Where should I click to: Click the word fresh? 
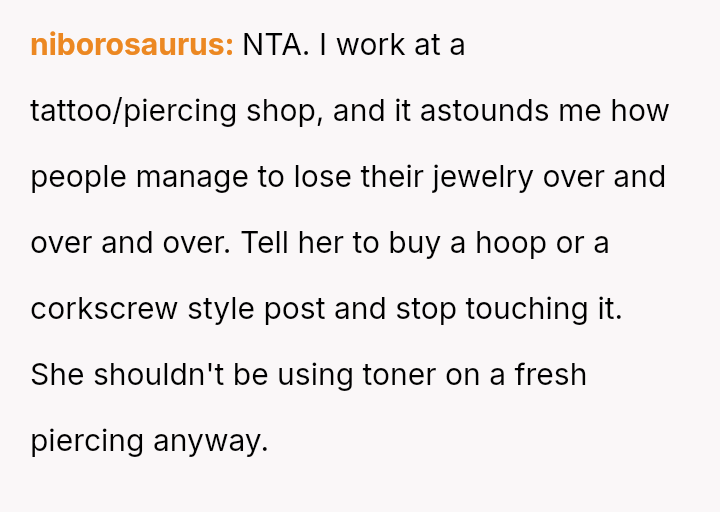tap(551, 375)
